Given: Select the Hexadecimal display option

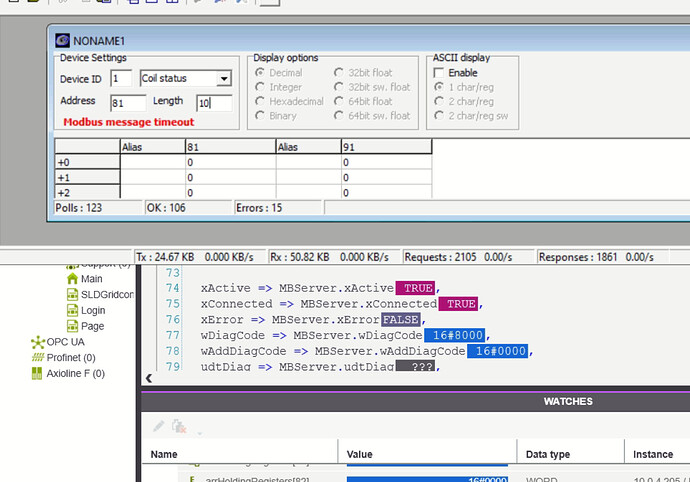Looking at the screenshot, I should (260, 101).
